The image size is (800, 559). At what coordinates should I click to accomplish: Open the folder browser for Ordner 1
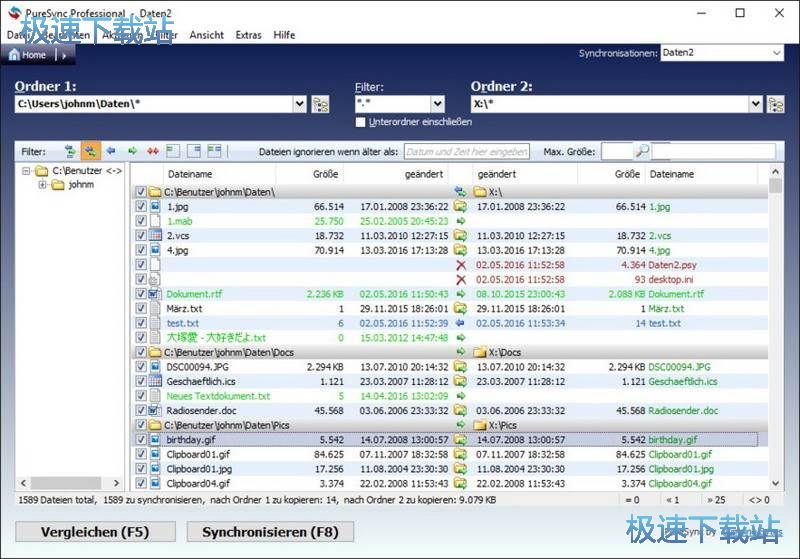[320, 104]
